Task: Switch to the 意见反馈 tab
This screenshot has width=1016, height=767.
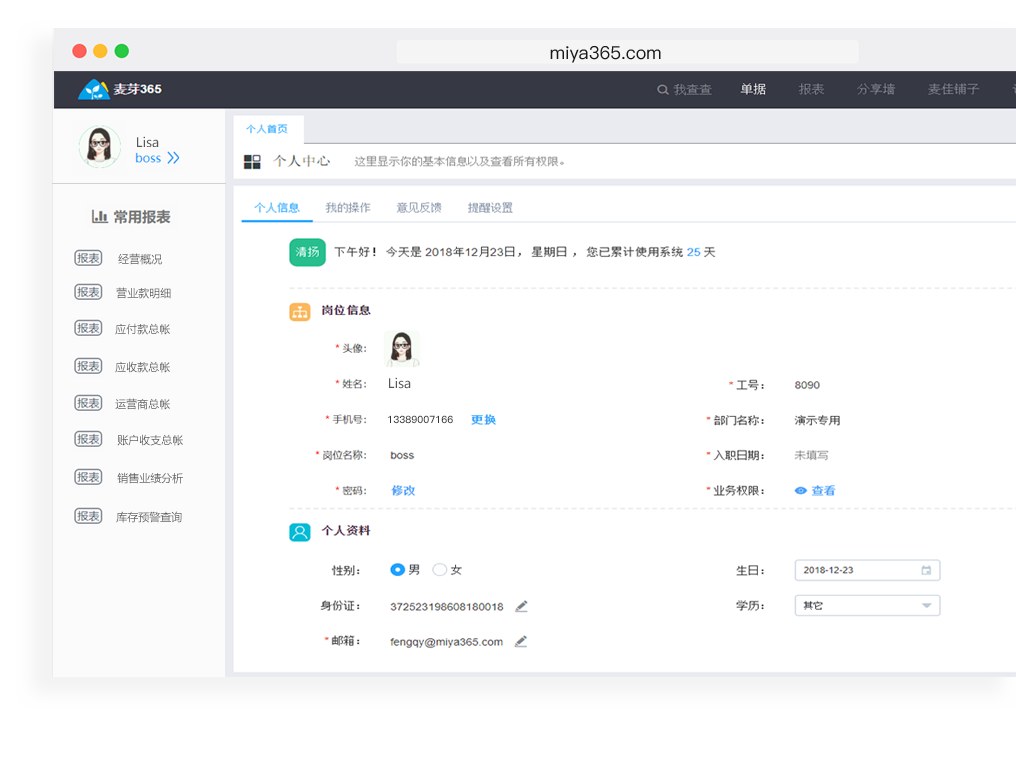Action: click(419, 207)
